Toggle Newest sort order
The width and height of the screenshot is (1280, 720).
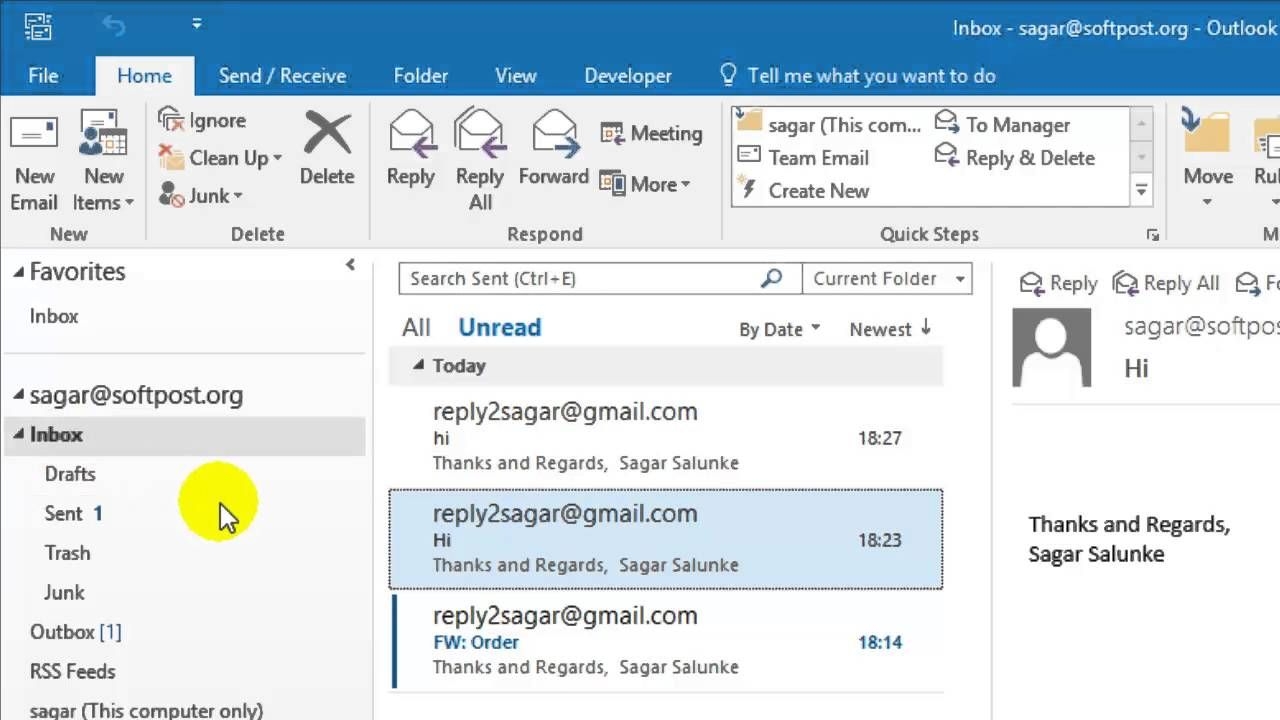tap(890, 329)
